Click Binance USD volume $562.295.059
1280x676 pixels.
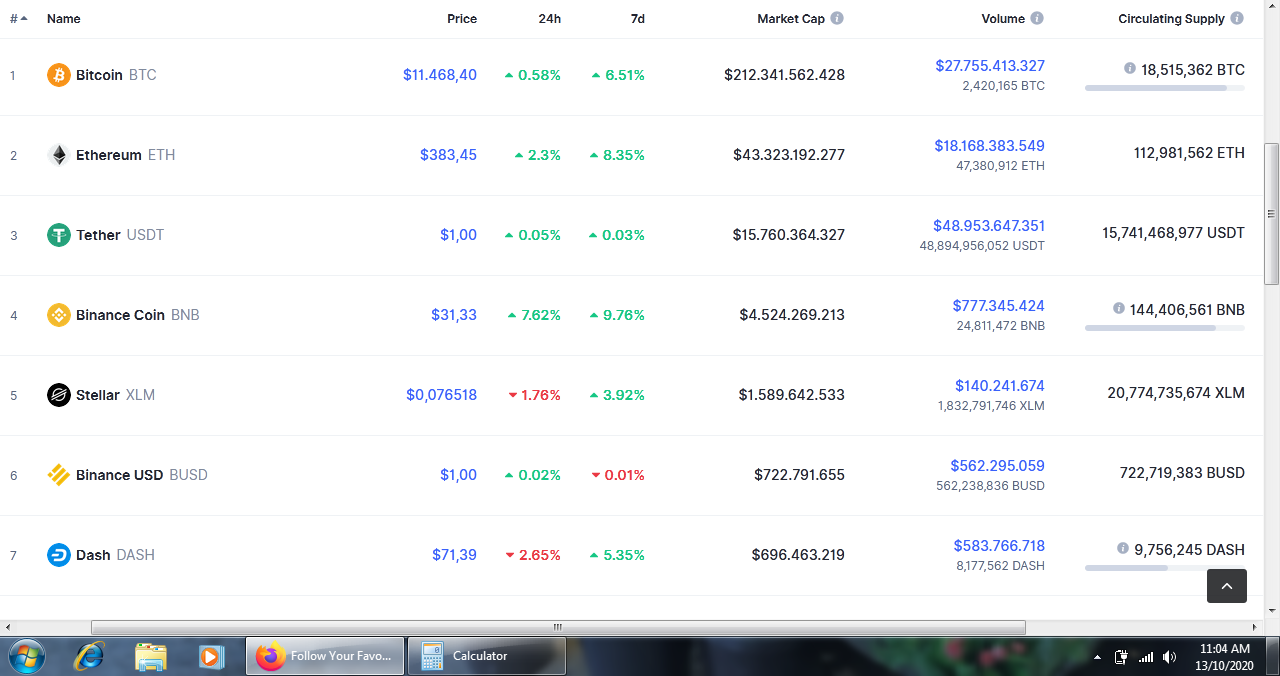998,466
